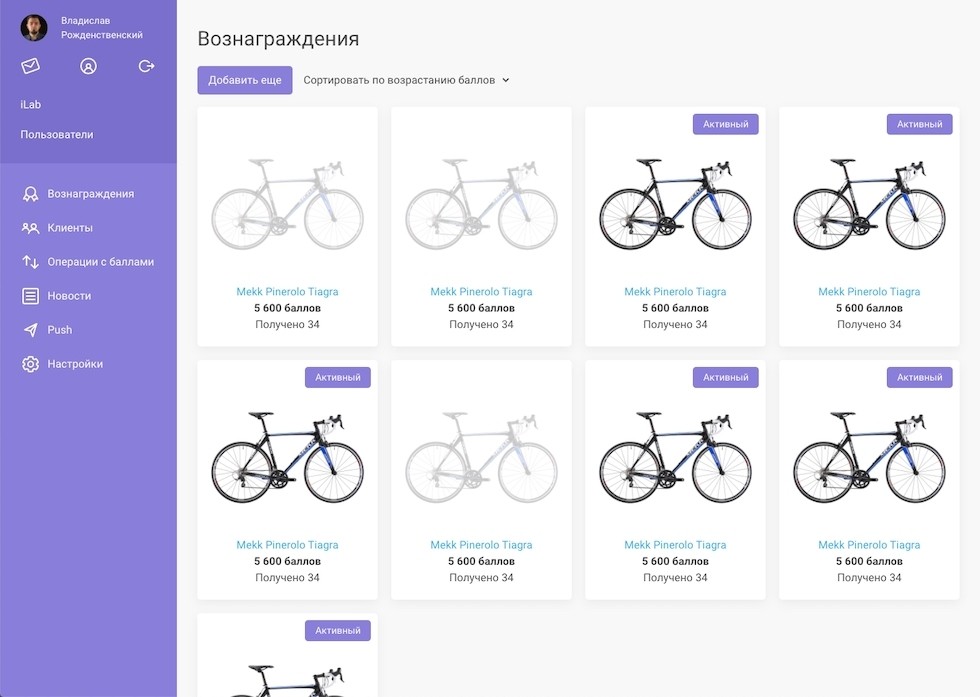
Task: Open first card's Mekk Pinerolo Tiagra link
Action: (287, 292)
